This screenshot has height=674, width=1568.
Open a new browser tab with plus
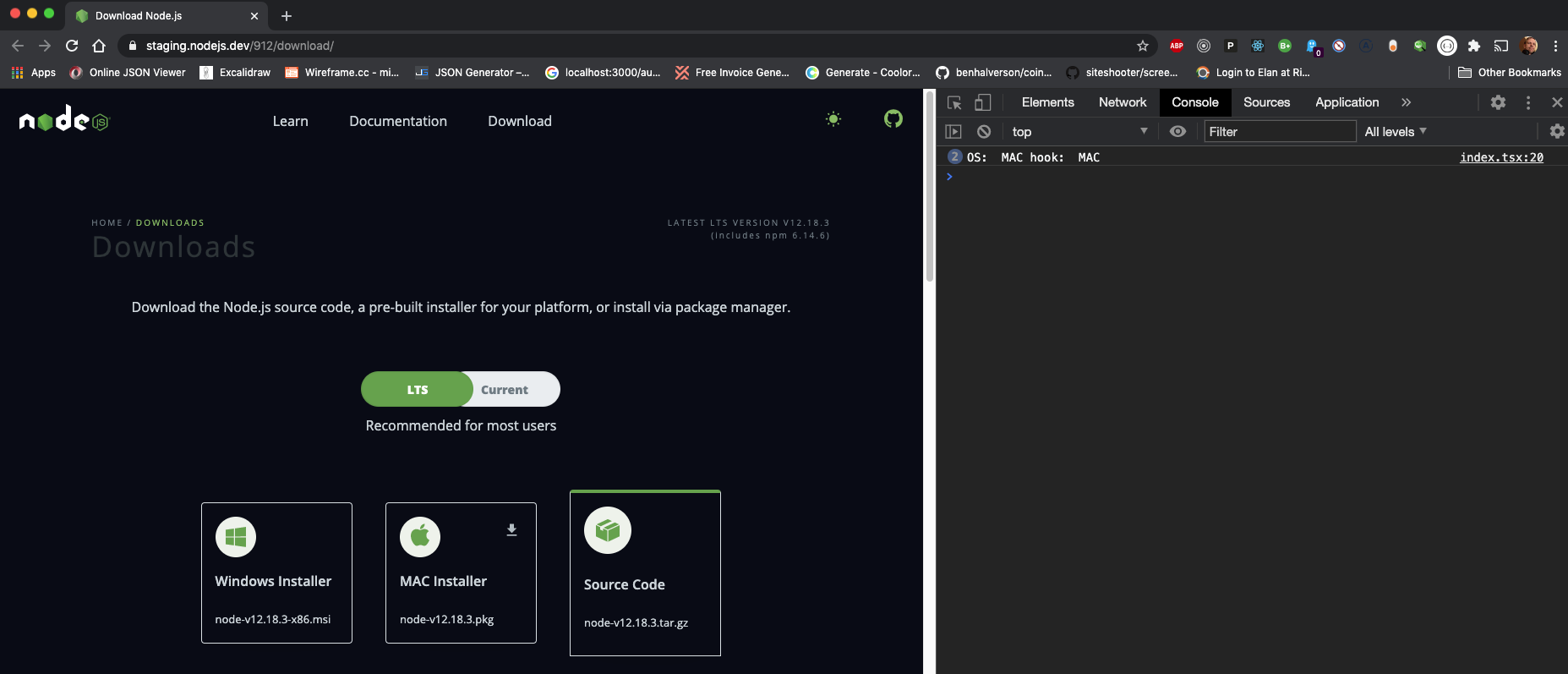point(287,16)
